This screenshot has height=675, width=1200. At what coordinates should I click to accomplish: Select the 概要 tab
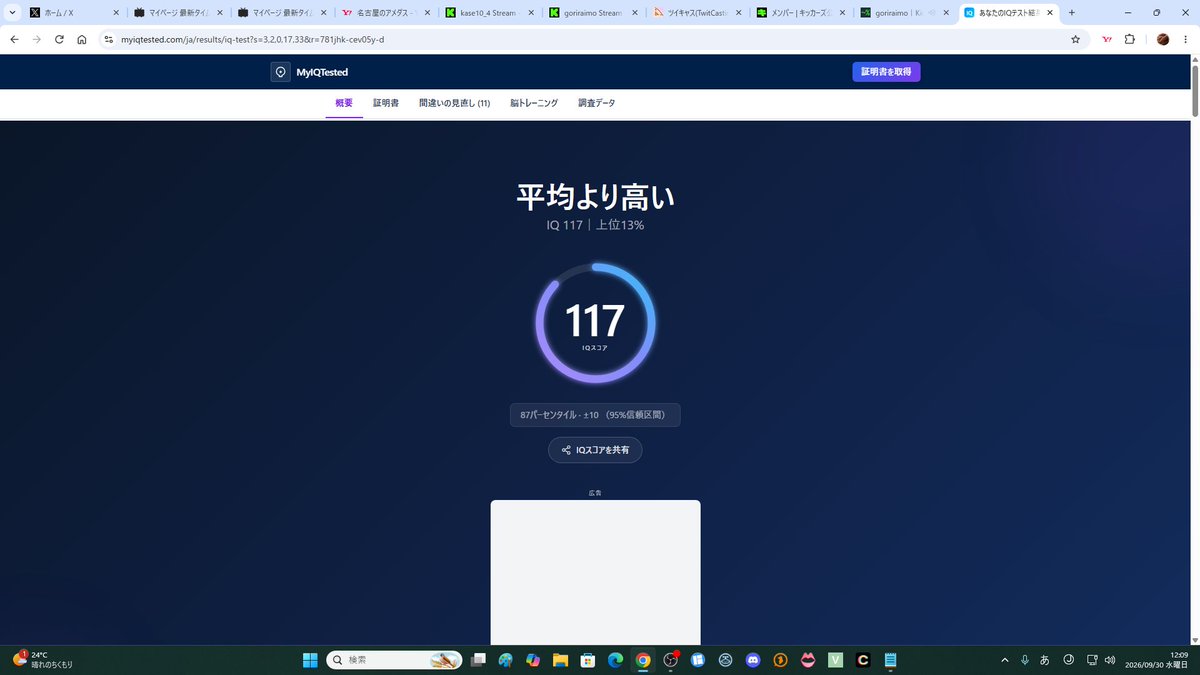(344, 103)
